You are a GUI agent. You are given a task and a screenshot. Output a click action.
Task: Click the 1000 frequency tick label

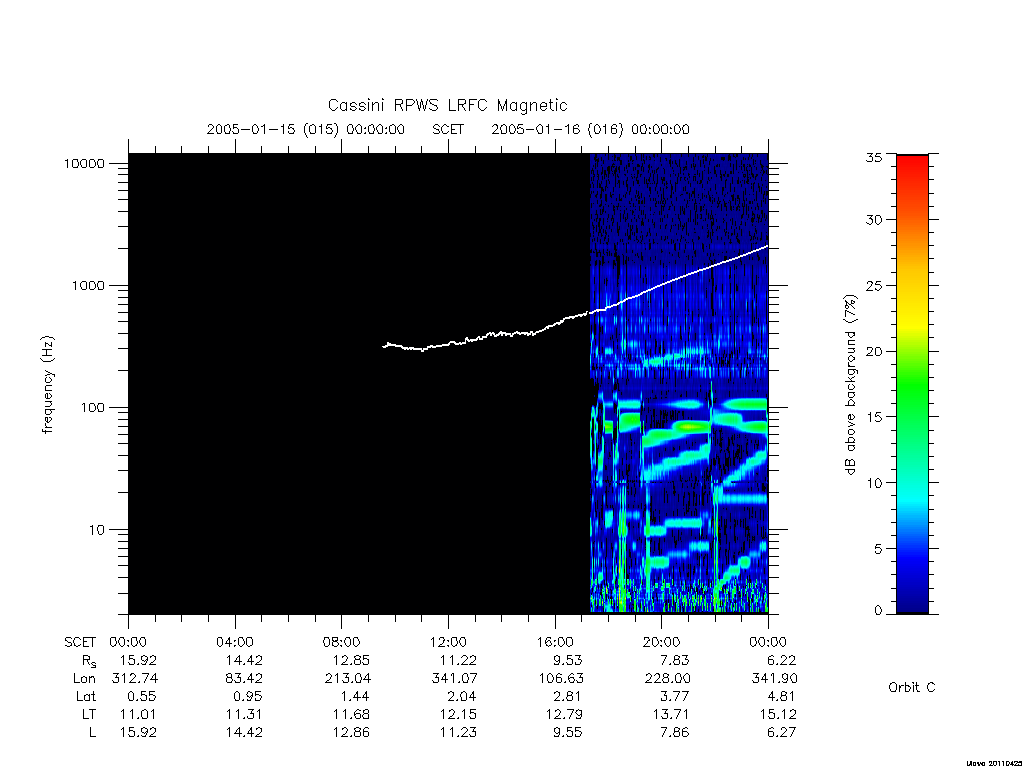point(88,285)
